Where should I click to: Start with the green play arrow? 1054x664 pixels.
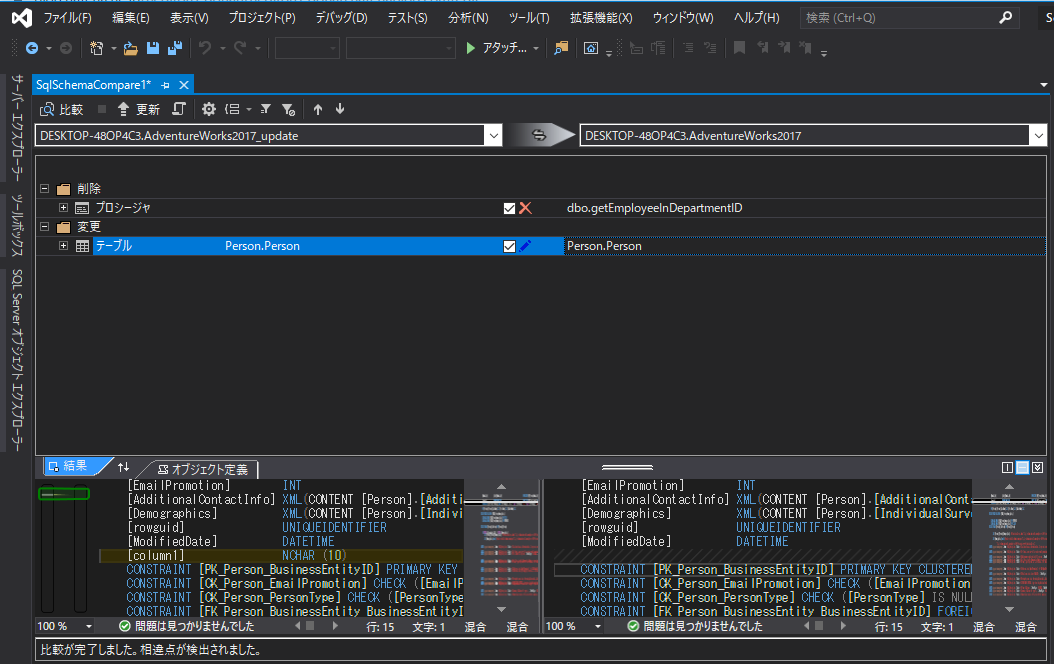(471, 48)
